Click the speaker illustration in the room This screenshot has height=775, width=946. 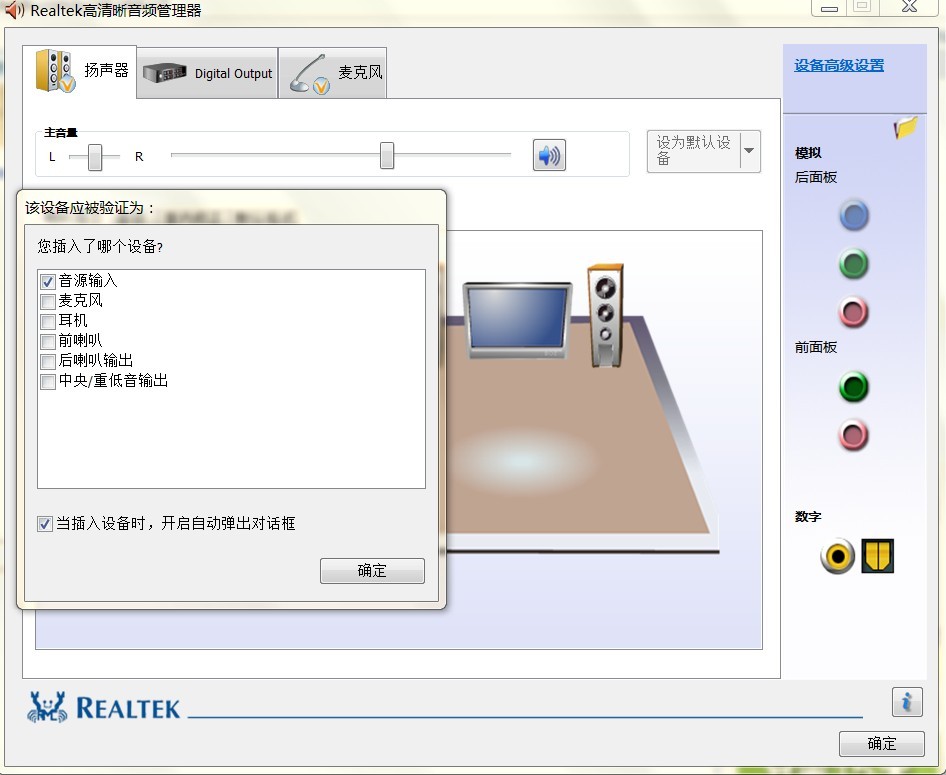click(x=605, y=315)
